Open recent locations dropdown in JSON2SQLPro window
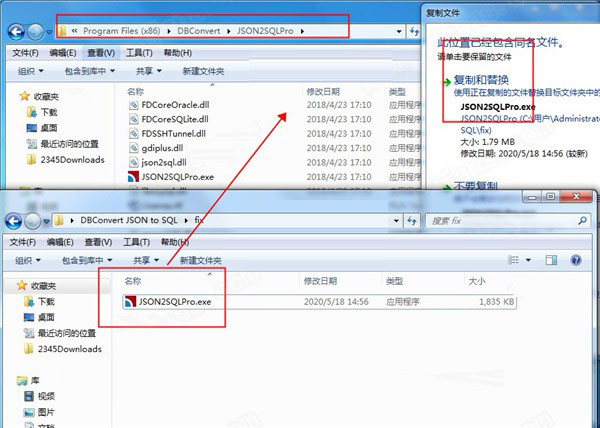Image resolution: width=600 pixels, height=428 pixels. coord(49,33)
